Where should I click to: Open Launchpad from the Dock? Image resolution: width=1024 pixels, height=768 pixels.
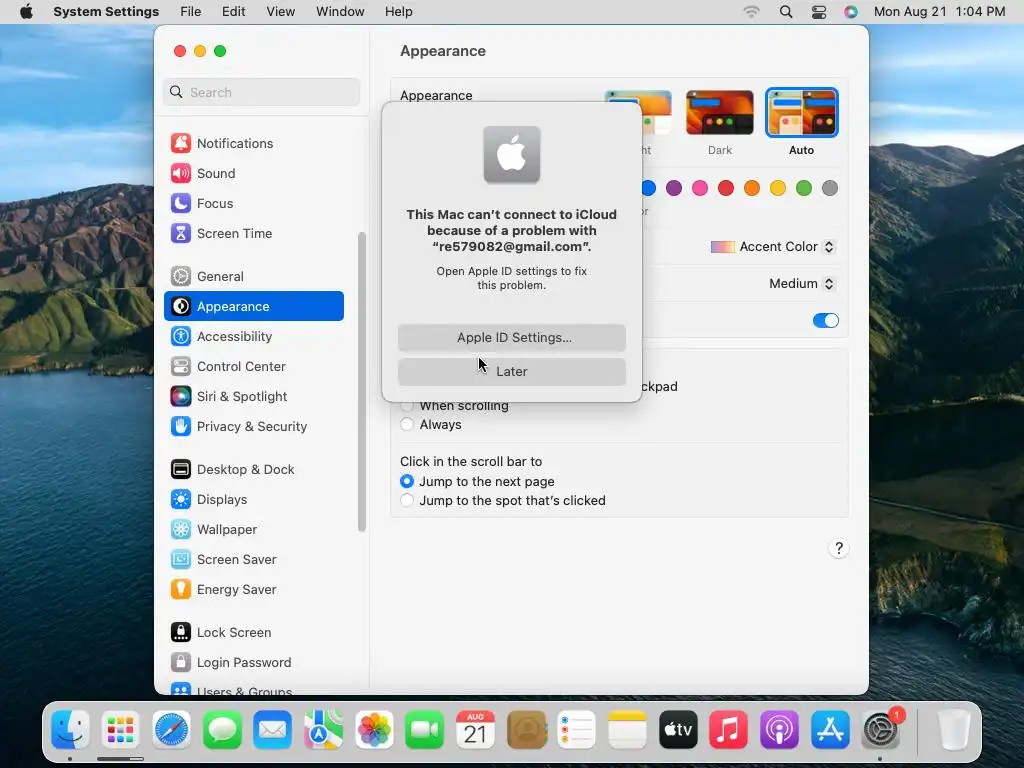click(x=121, y=729)
